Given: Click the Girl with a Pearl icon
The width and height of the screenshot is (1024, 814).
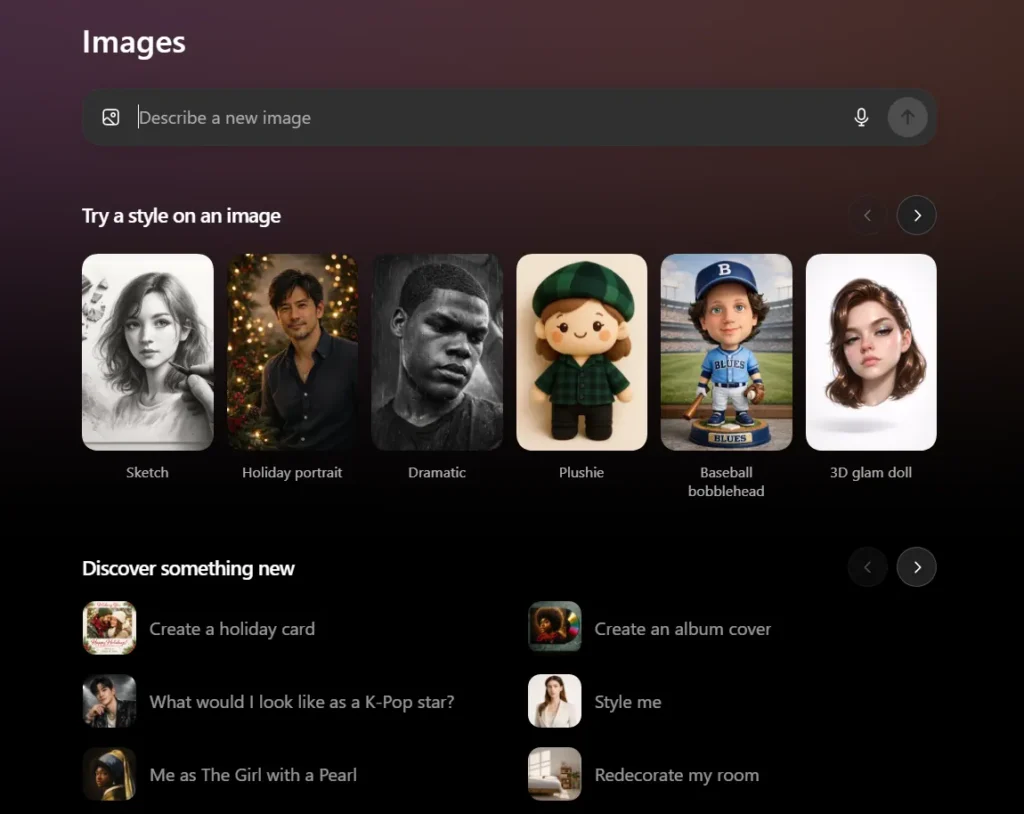Looking at the screenshot, I should pyautogui.click(x=109, y=774).
